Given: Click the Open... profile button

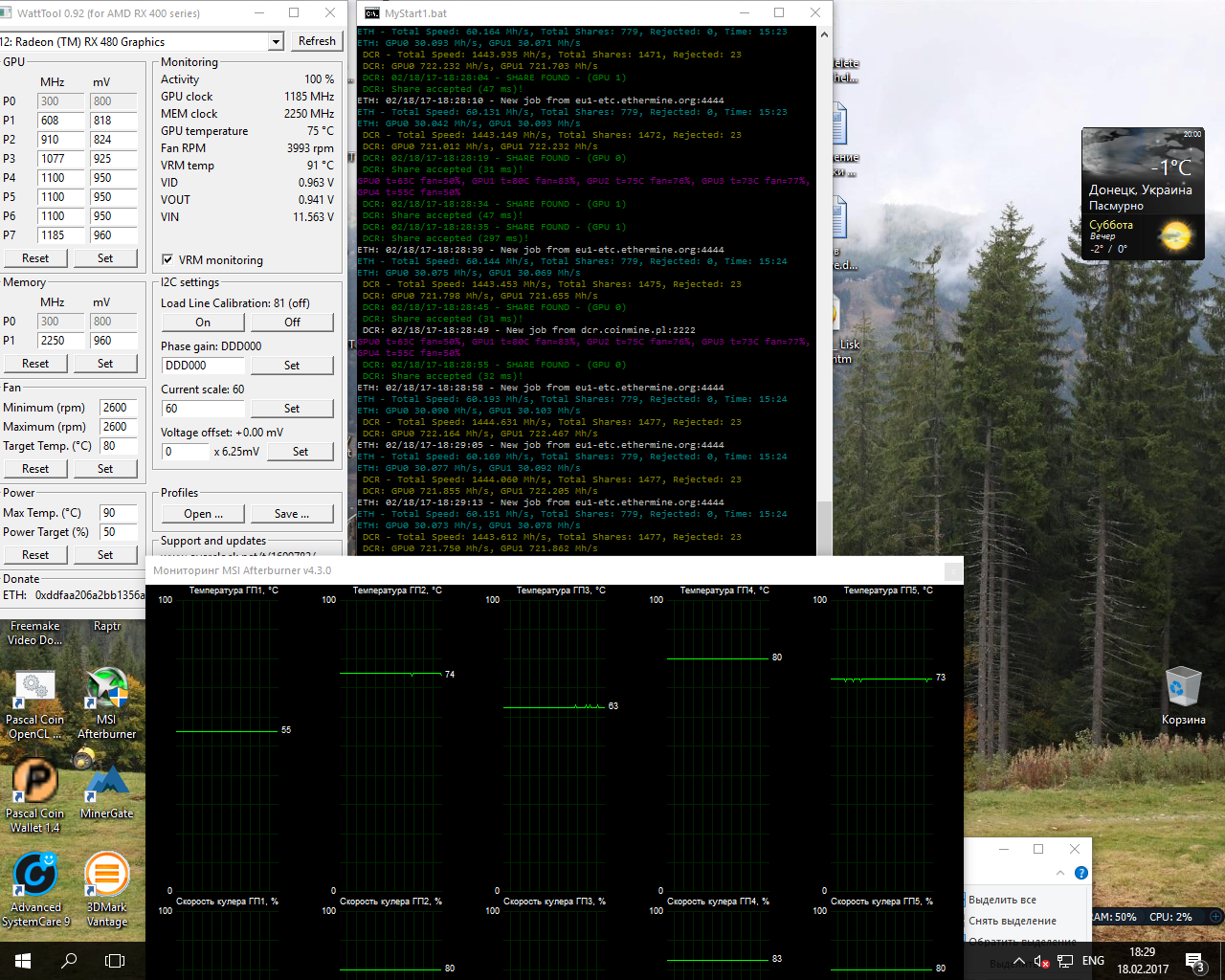Looking at the screenshot, I should (203, 514).
